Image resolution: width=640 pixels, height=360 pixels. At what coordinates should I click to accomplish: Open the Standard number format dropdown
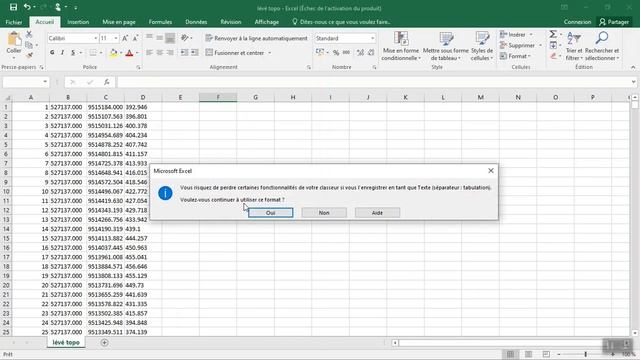click(372, 38)
